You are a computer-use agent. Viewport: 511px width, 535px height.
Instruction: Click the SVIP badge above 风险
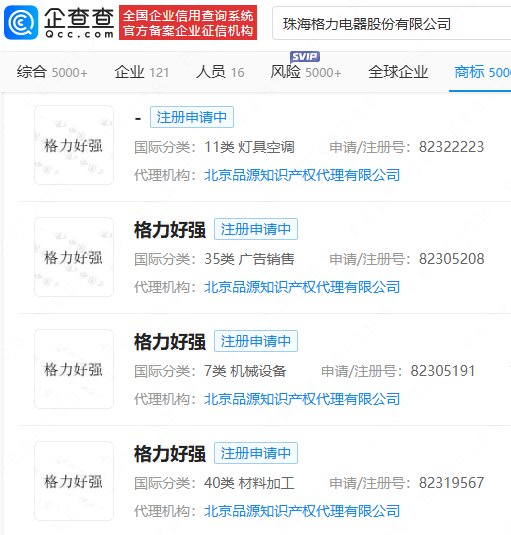coord(305,56)
